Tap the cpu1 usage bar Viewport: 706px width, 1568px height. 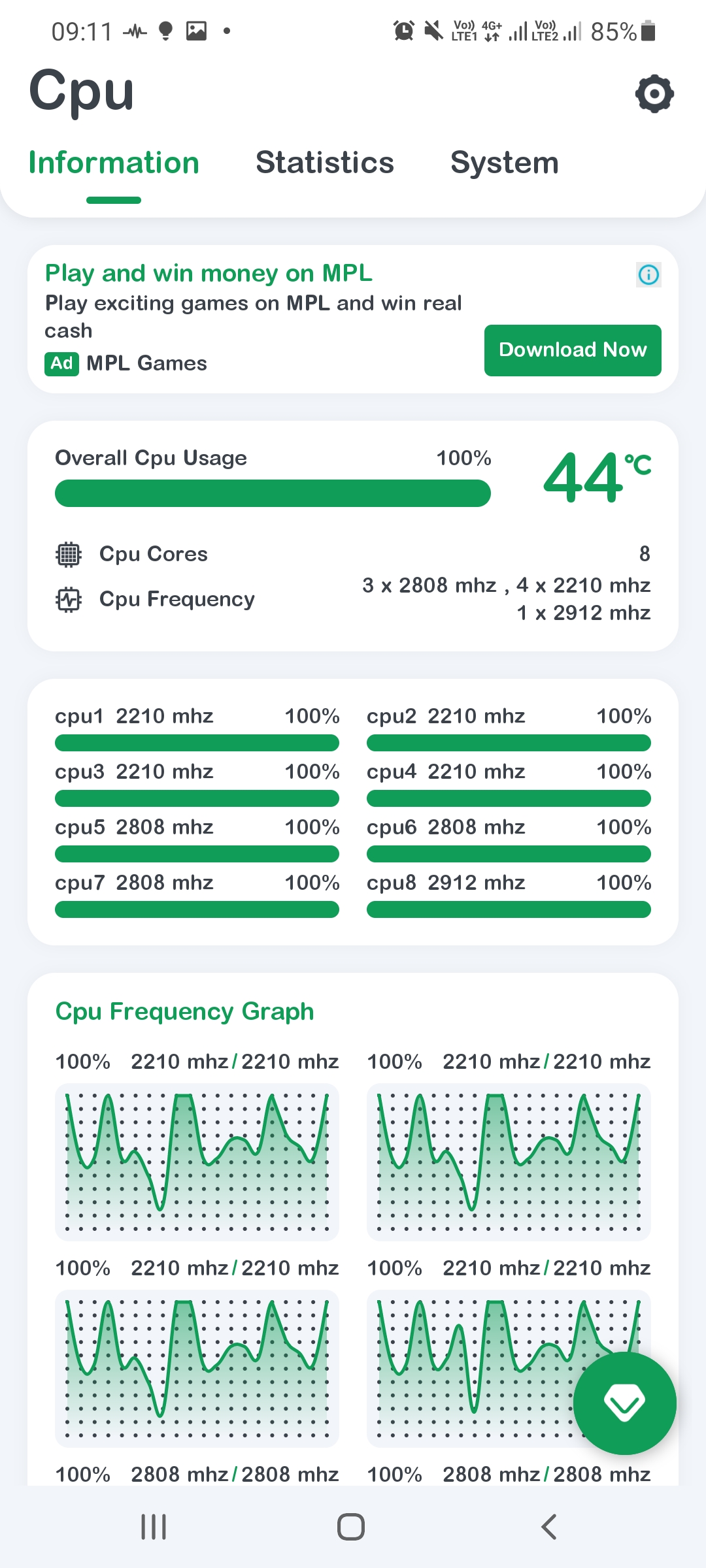point(197,743)
